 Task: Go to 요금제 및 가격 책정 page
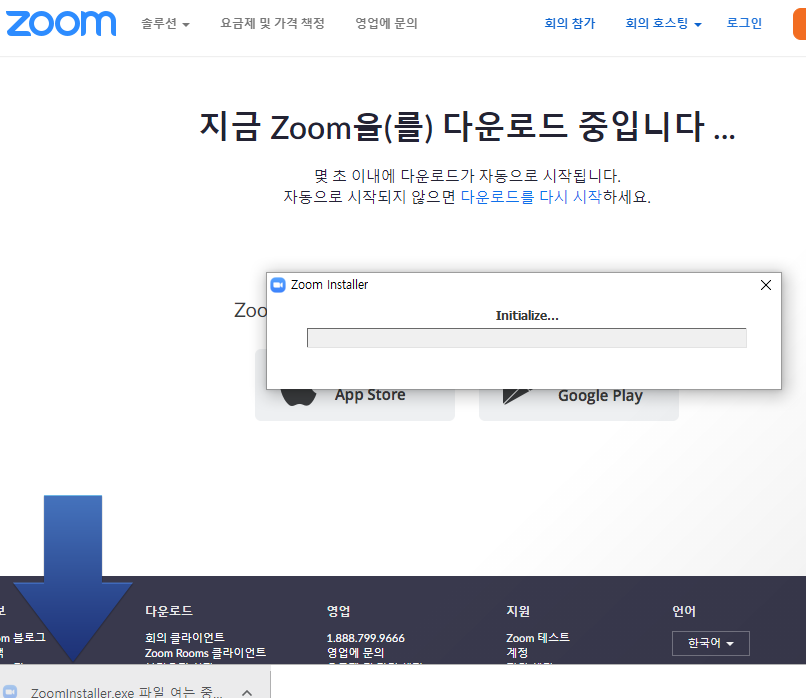click(272, 23)
